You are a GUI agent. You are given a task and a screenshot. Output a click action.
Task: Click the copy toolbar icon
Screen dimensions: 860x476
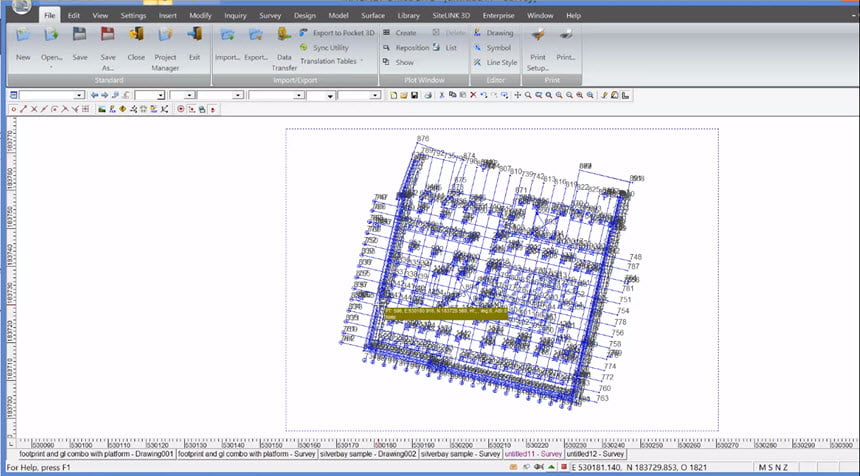(x=452, y=95)
